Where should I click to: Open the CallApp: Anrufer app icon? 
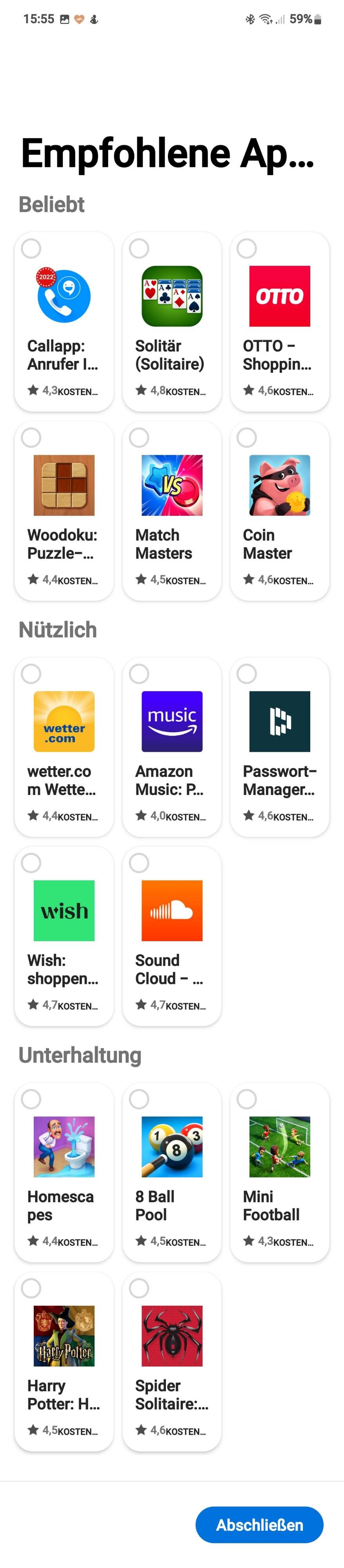pyautogui.click(x=63, y=296)
